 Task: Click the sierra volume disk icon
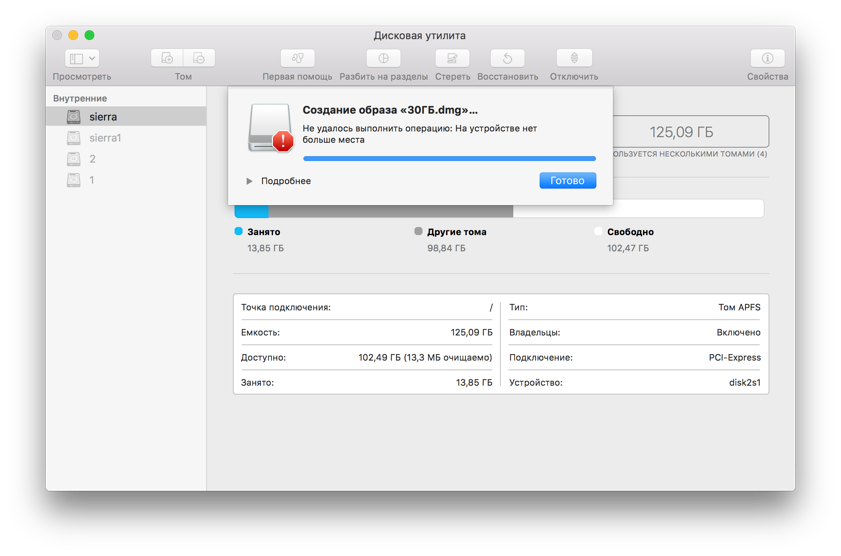(x=73, y=116)
